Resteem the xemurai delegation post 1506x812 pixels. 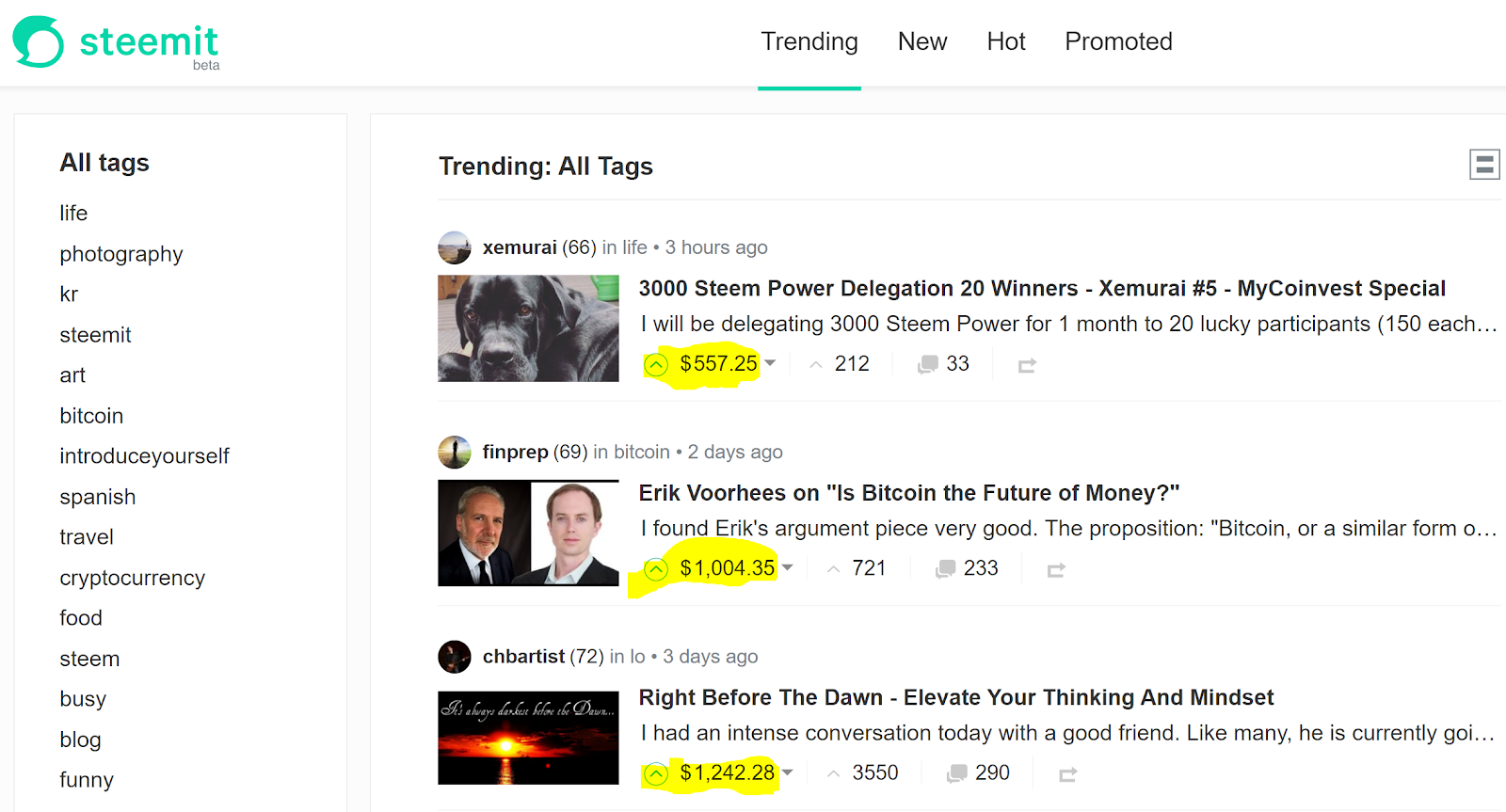(x=1027, y=365)
